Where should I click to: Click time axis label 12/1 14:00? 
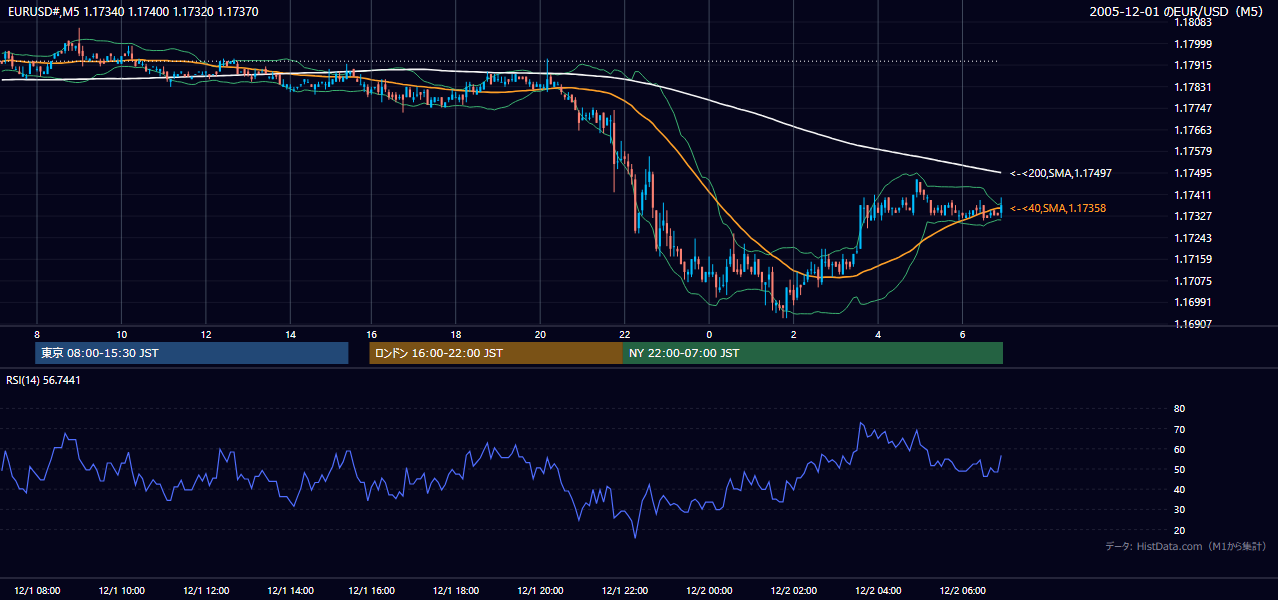pos(290,590)
